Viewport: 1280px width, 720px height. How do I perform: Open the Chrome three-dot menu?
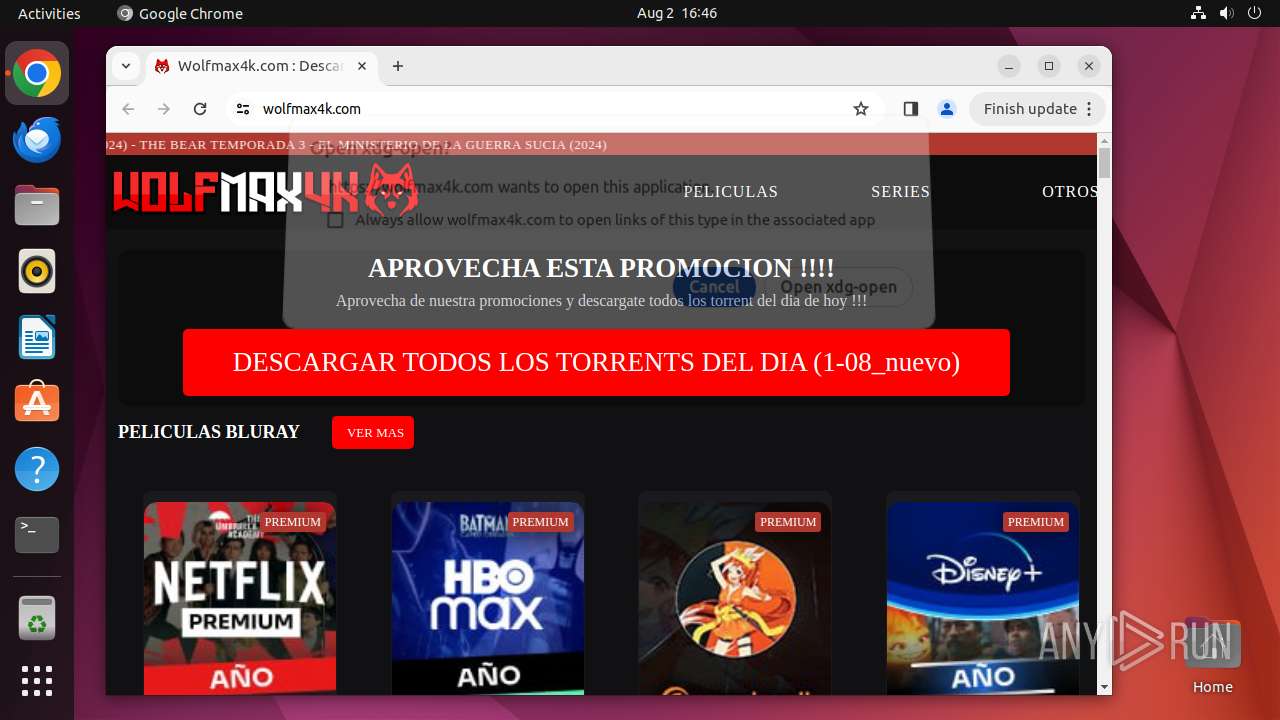click(1090, 109)
